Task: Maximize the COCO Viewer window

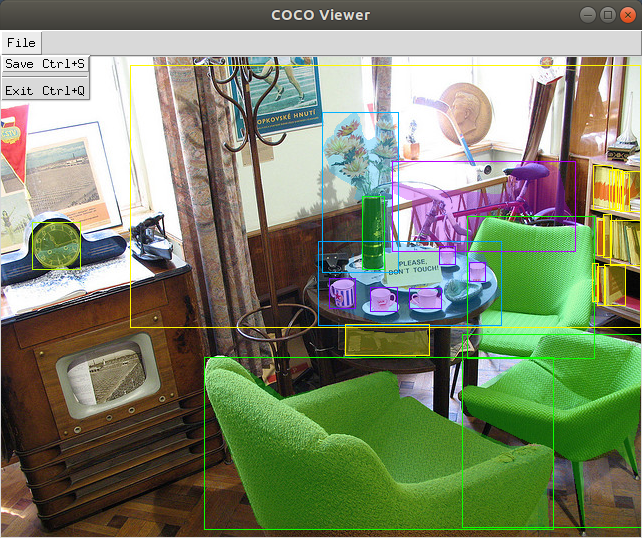Action: (x=608, y=15)
